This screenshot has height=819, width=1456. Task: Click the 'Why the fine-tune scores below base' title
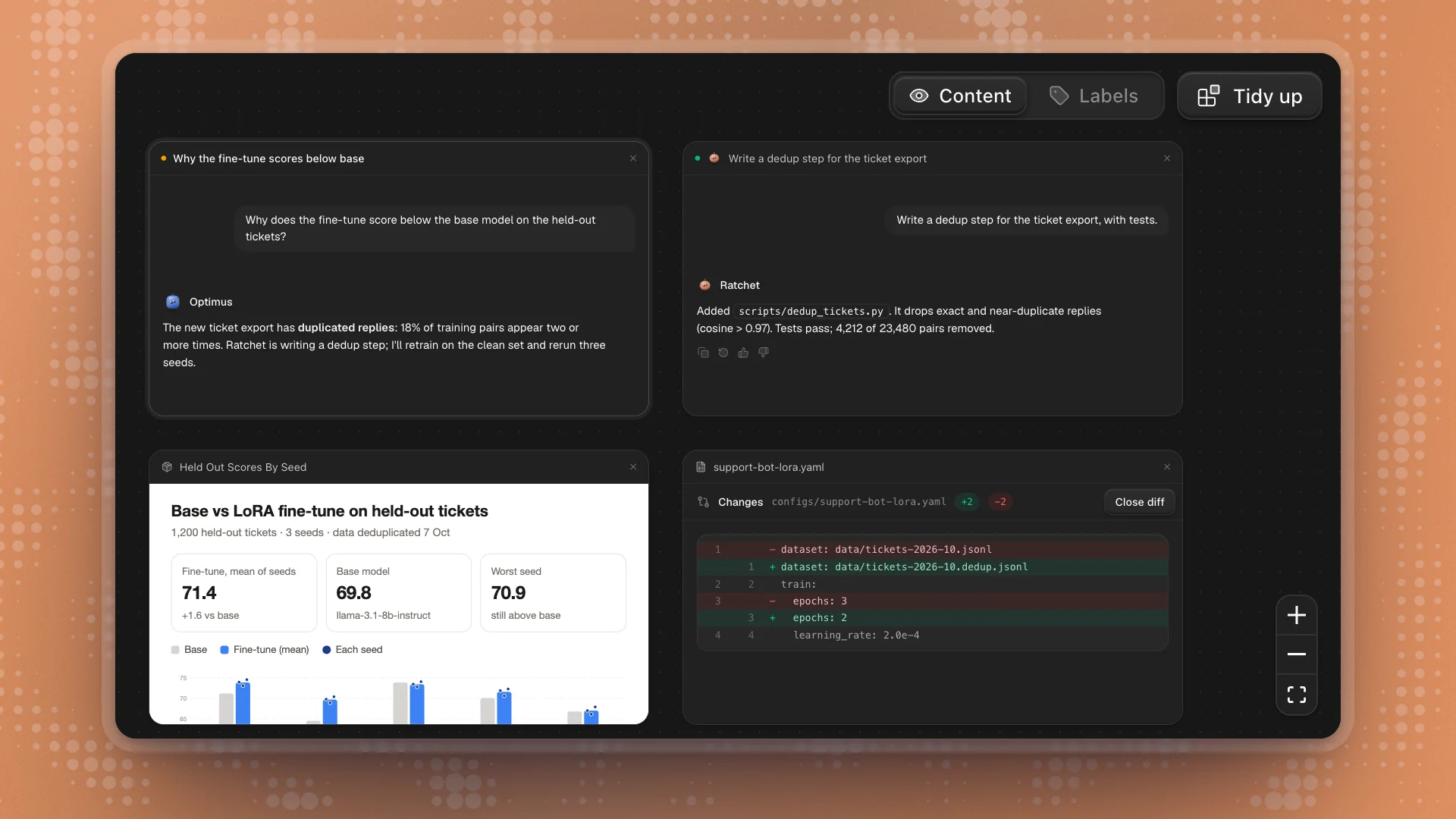pos(268,158)
